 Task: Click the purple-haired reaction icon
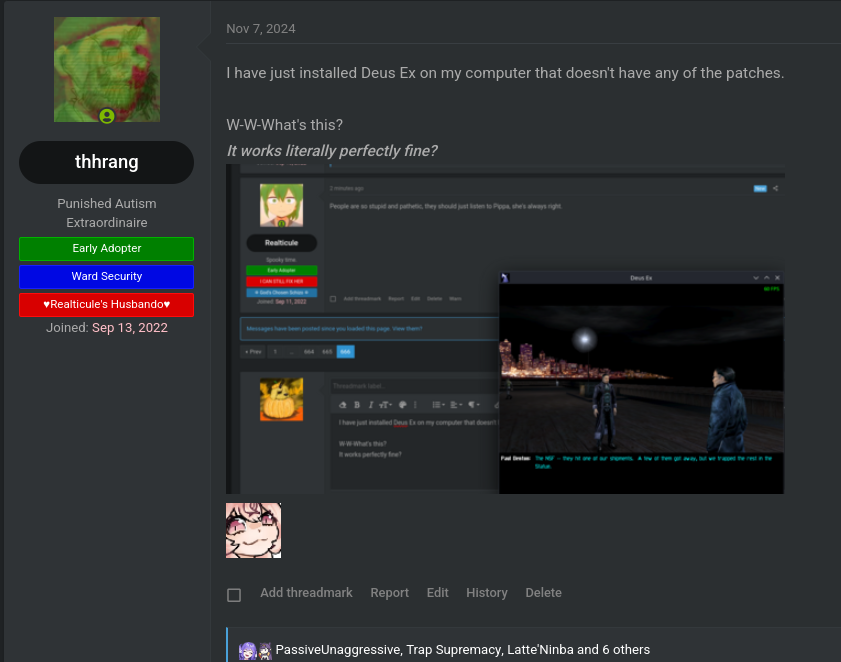click(247, 650)
